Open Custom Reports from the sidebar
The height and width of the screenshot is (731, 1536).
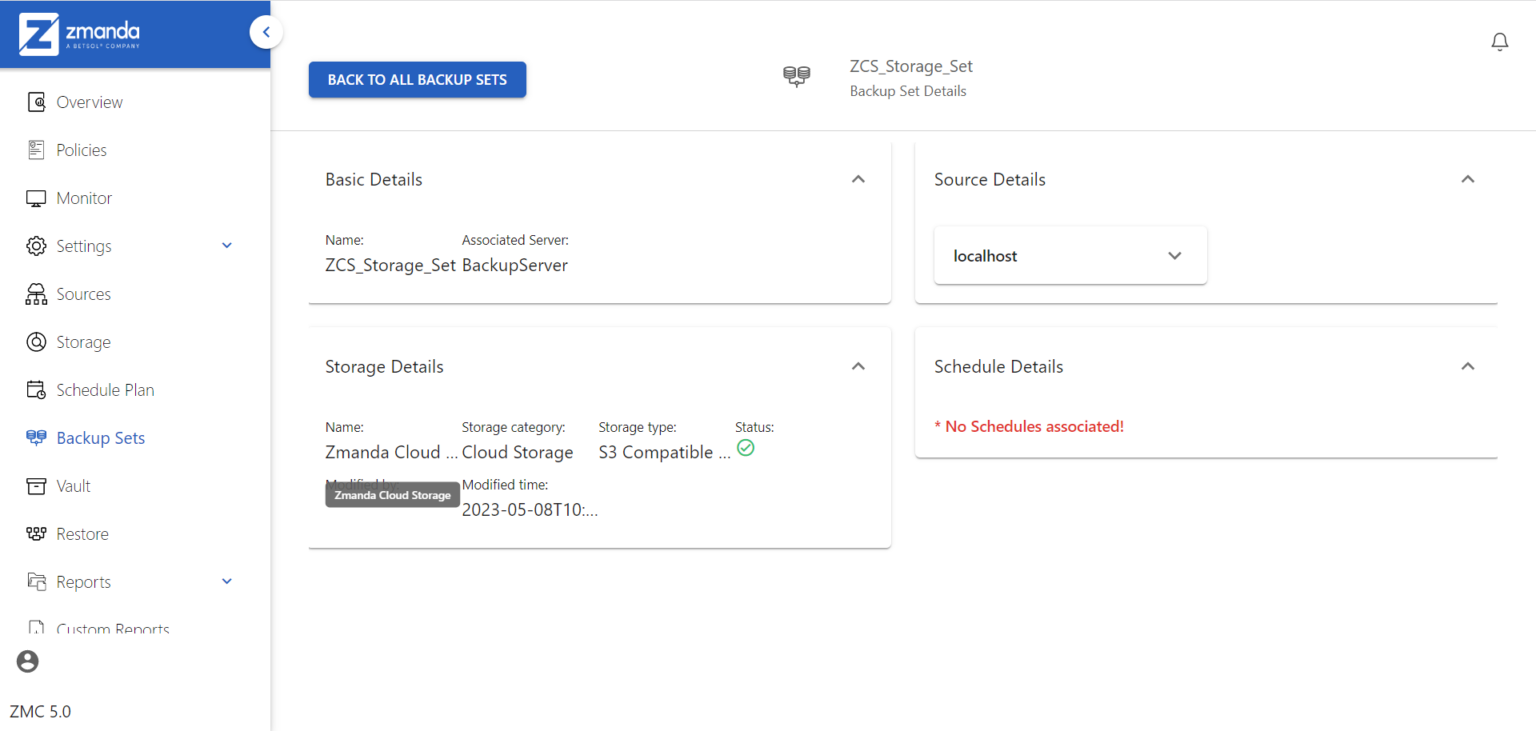pos(36,627)
